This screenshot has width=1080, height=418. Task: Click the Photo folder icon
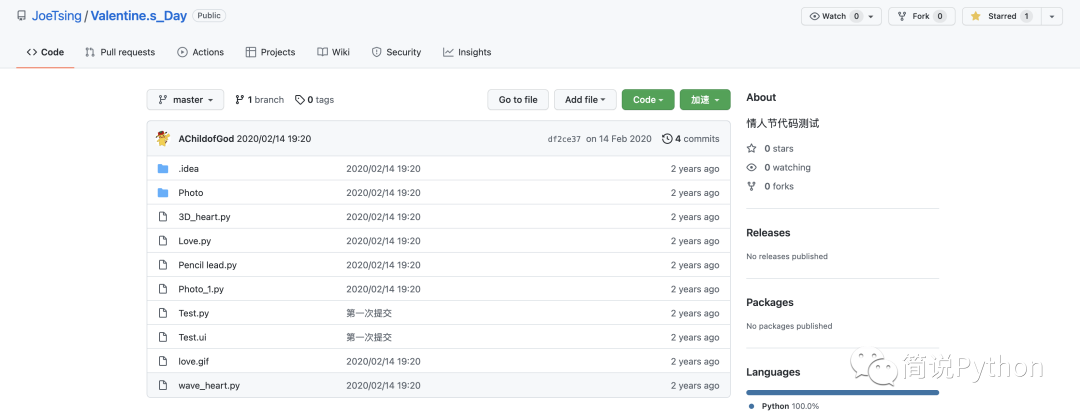tap(163, 193)
